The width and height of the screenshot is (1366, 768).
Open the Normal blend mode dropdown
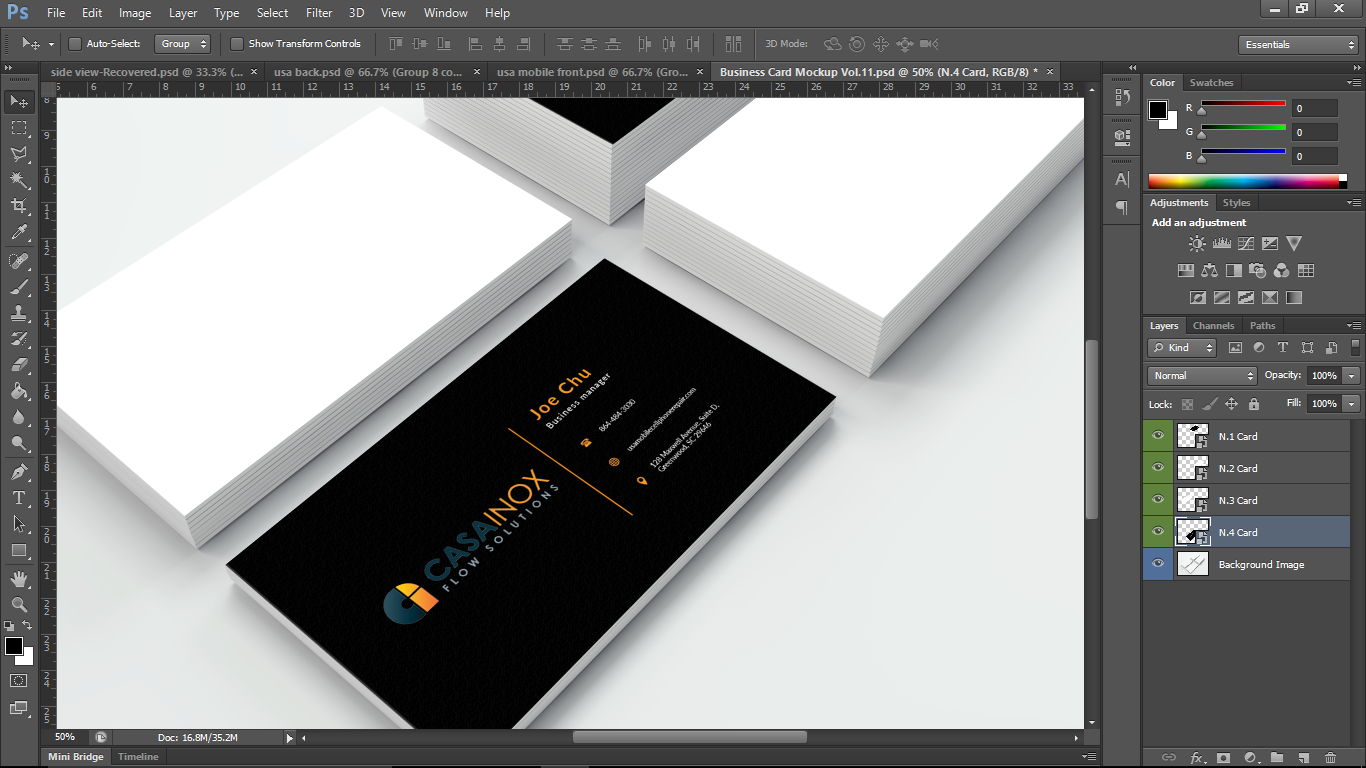point(1202,376)
